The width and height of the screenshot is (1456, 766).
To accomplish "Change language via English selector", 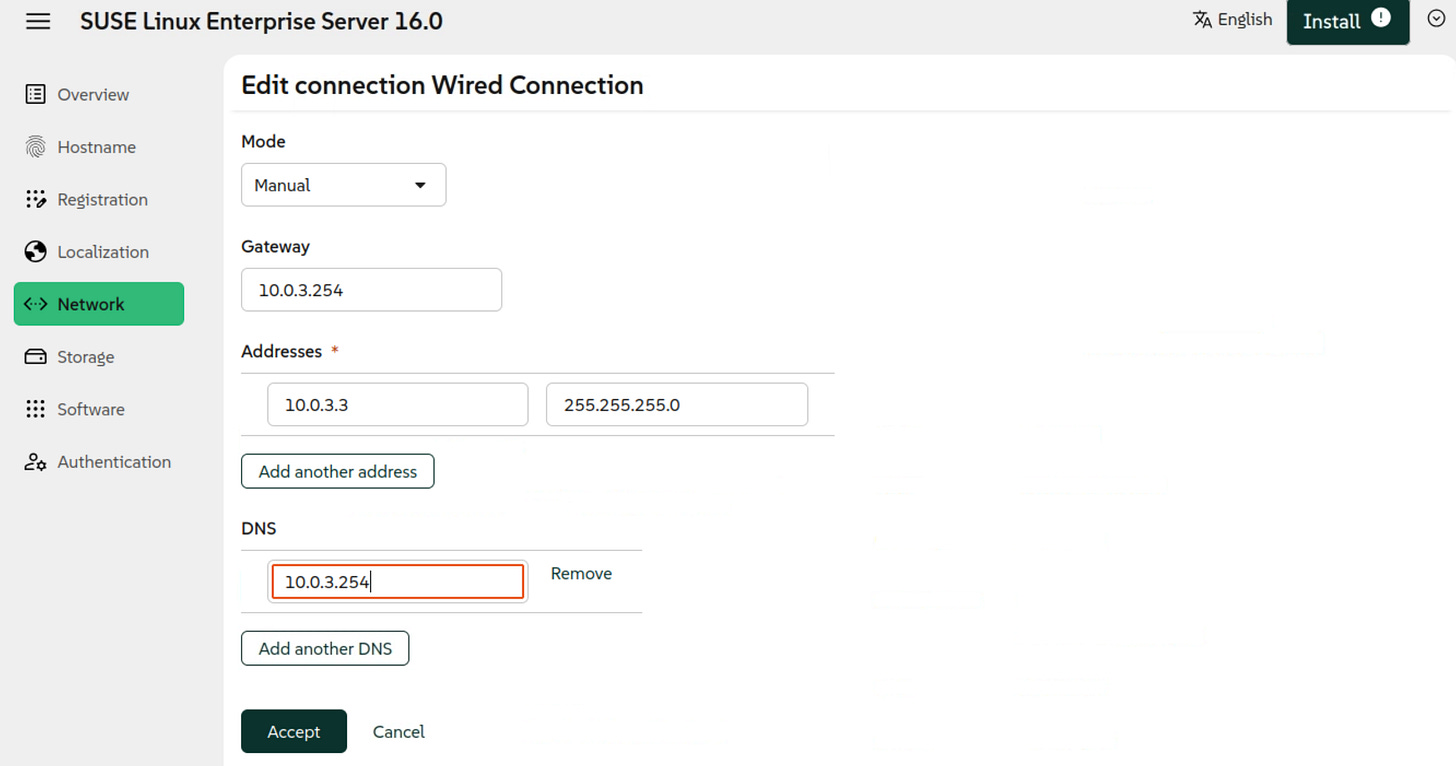I will [x=1232, y=19].
